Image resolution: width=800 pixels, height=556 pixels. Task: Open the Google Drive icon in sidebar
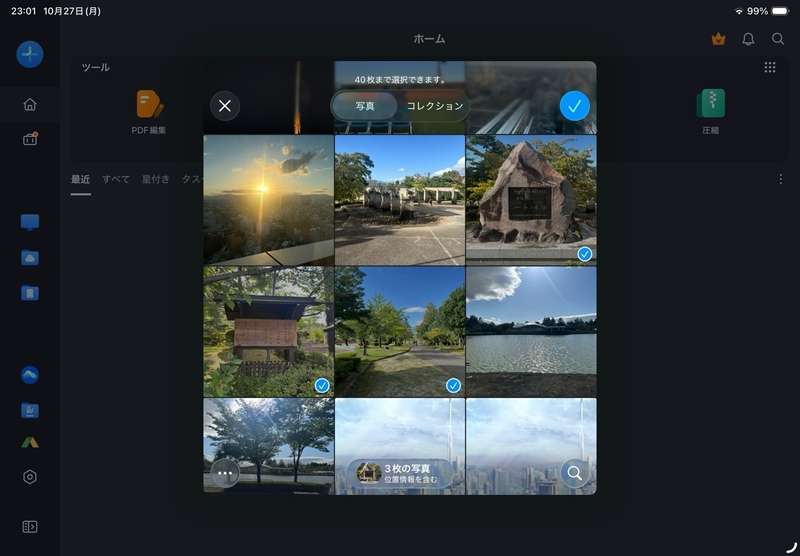coord(30,442)
